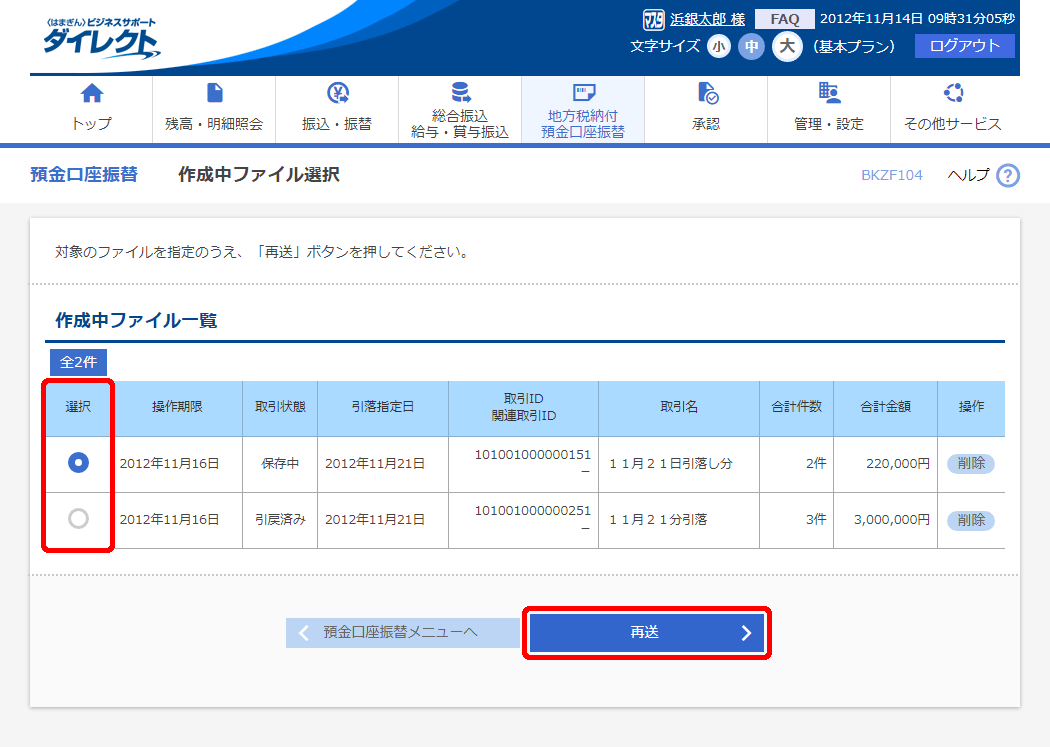Open the help question mark icon
The height and width of the screenshot is (747, 1050).
click(1008, 176)
